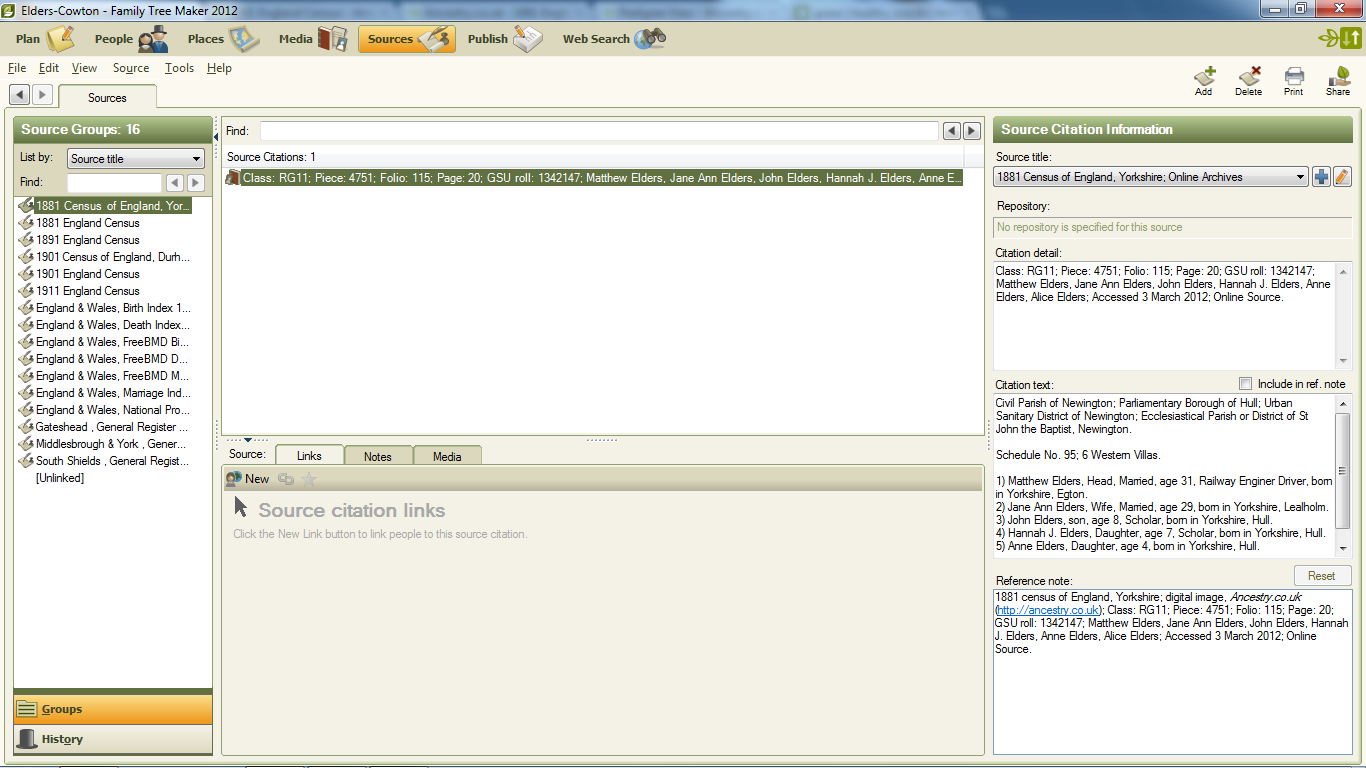Click the link icon beside New
This screenshot has width=1366, height=768.
coord(286,479)
